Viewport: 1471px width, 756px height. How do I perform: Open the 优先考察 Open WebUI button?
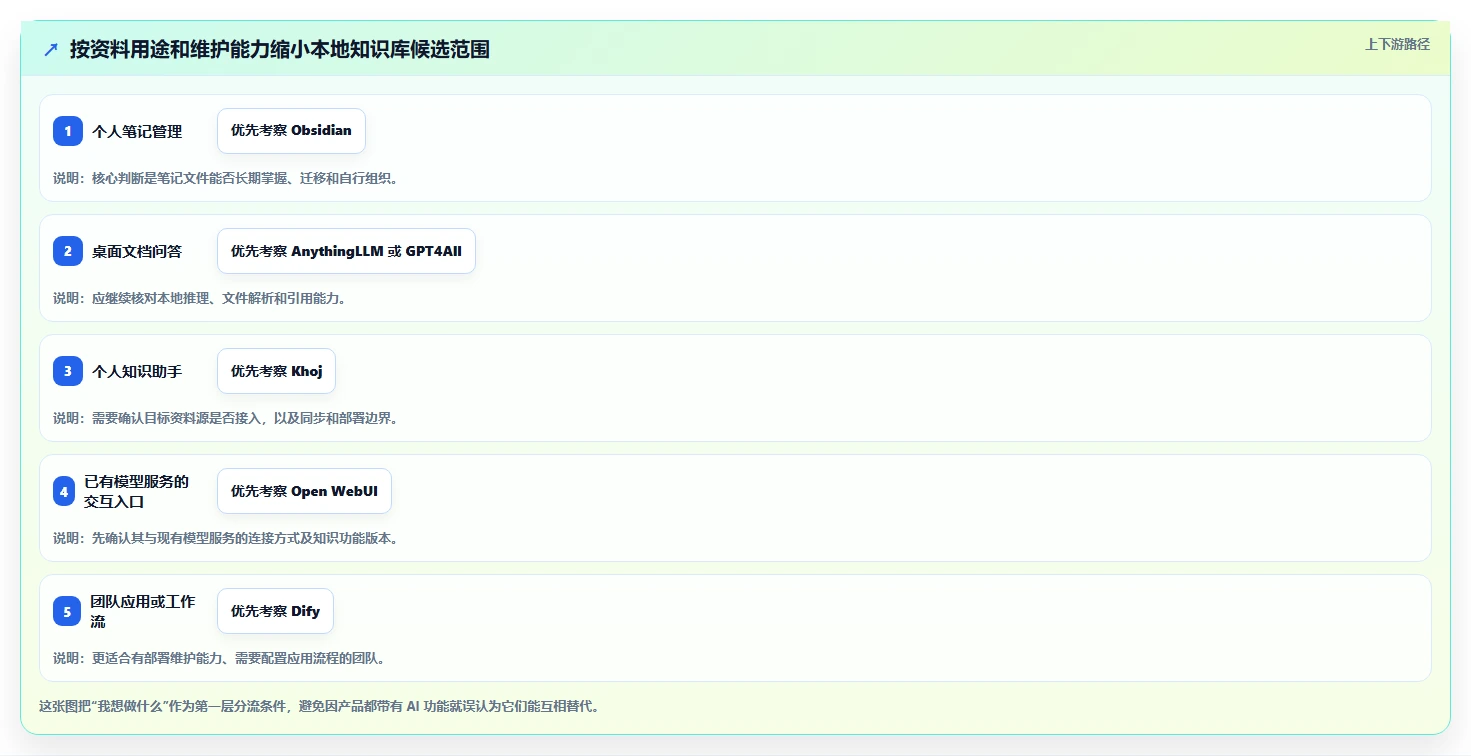click(304, 491)
